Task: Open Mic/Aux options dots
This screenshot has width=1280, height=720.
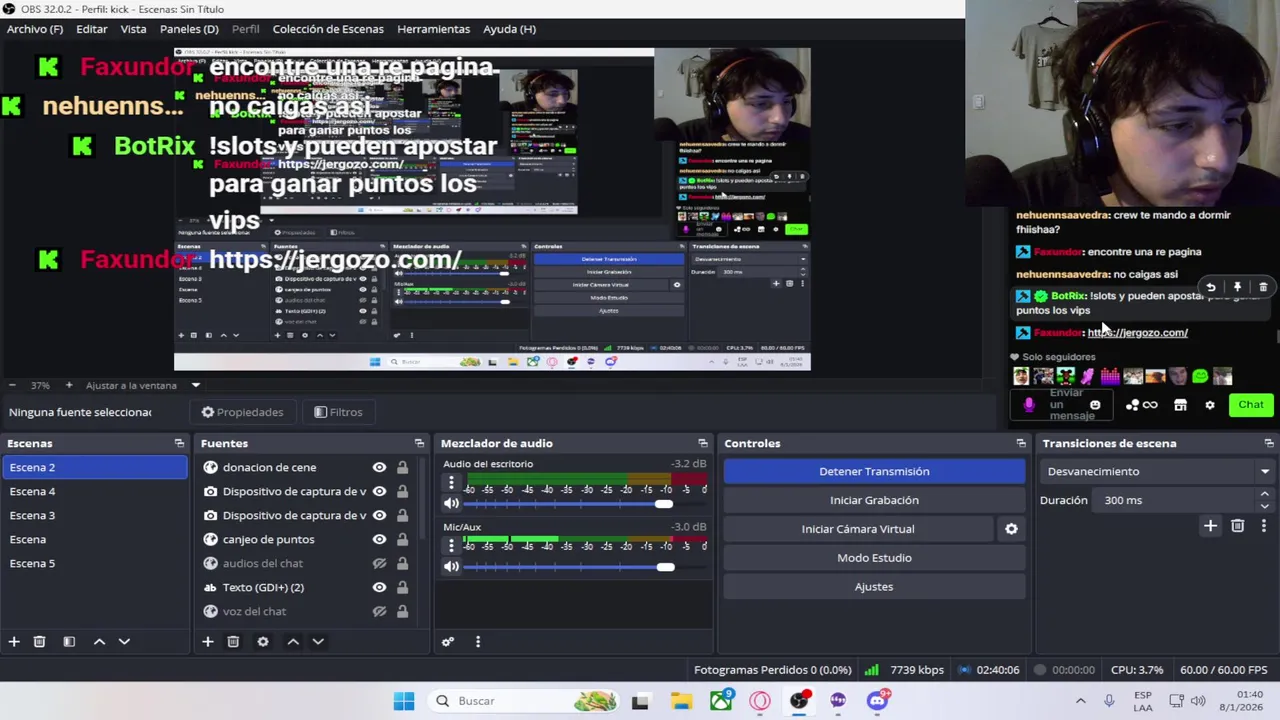Action: coord(451,545)
